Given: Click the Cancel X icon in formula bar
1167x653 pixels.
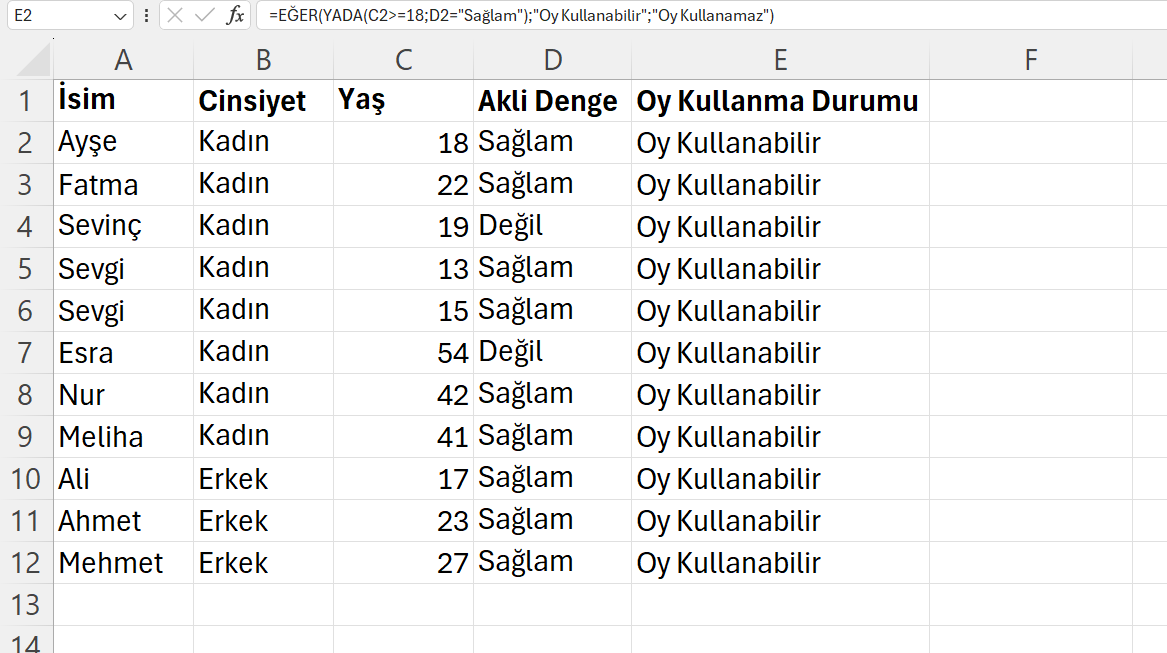Looking at the screenshot, I should click(176, 16).
